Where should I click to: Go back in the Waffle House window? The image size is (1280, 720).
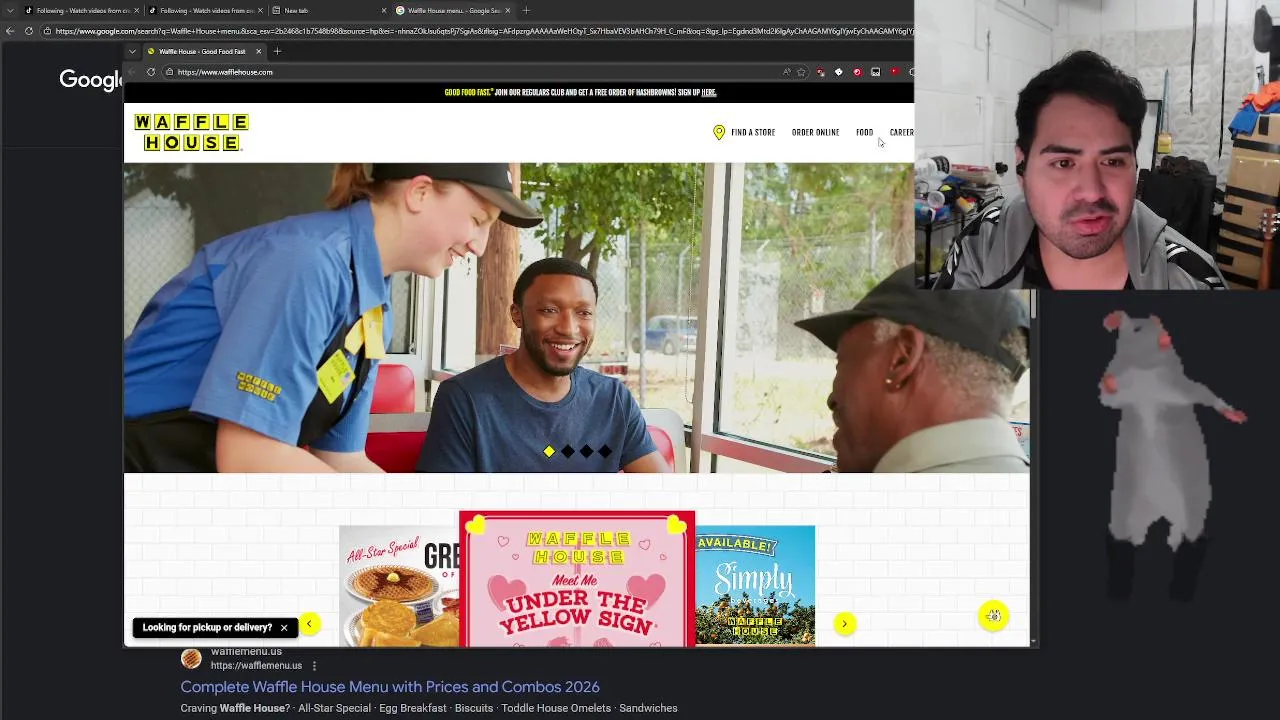132,72
